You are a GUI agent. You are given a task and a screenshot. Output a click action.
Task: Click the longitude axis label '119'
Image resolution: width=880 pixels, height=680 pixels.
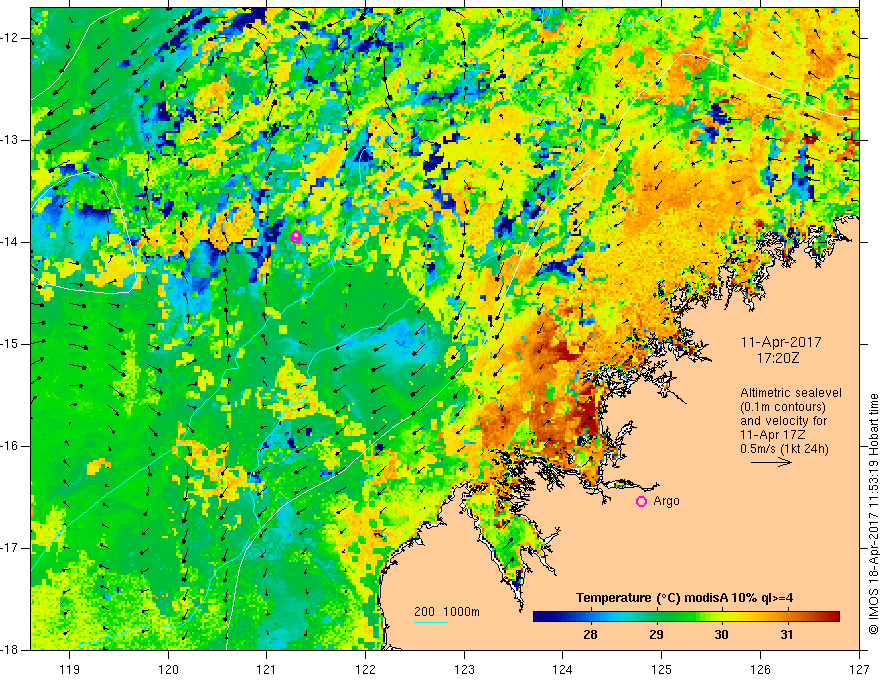point(70,669)
